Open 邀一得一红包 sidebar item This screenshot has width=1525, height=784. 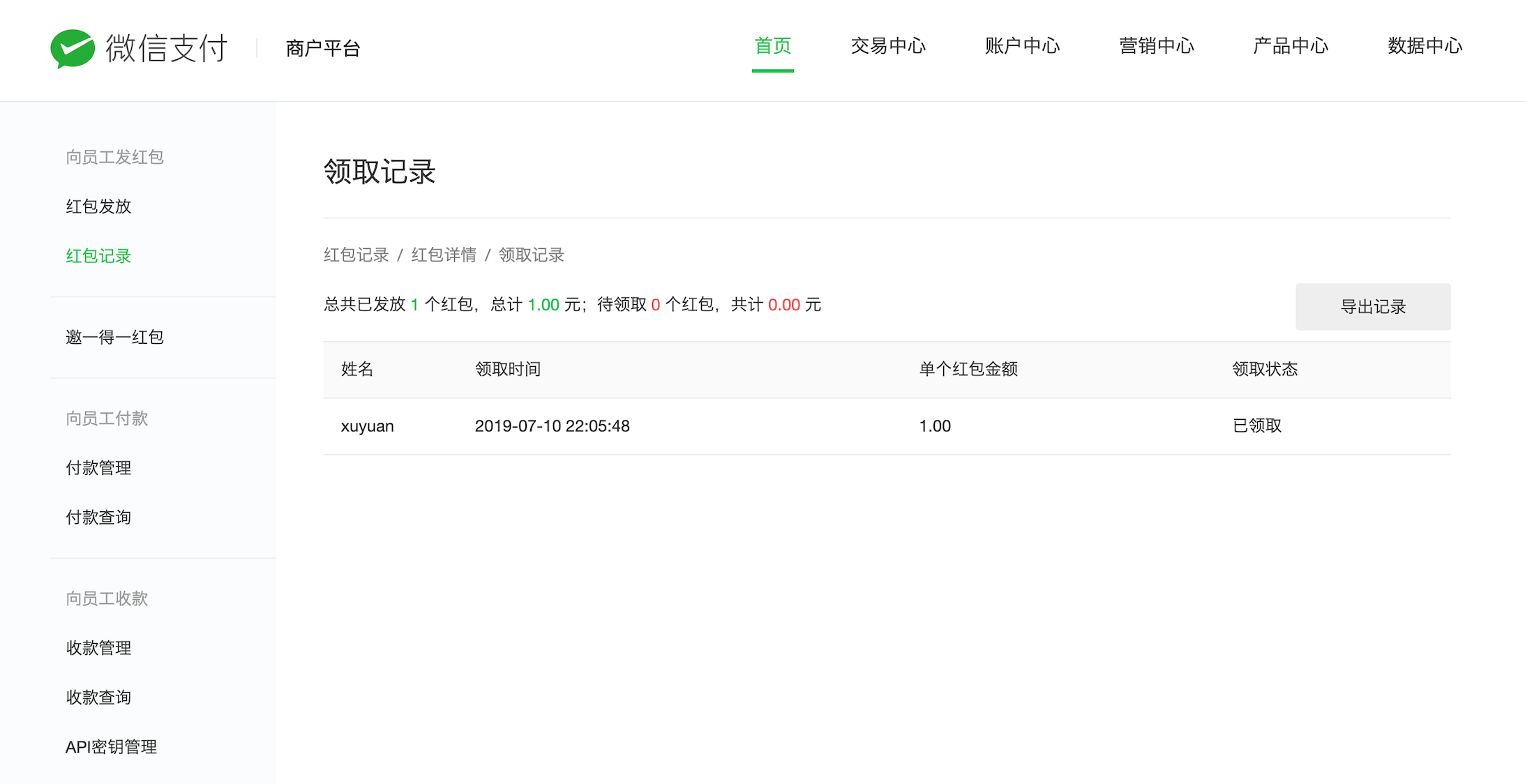pos(114,338)
